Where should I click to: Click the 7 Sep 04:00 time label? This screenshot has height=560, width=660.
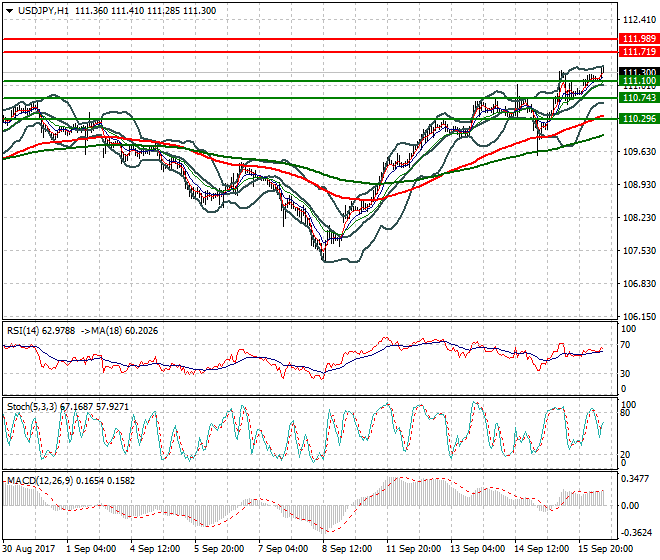(283, 549)
